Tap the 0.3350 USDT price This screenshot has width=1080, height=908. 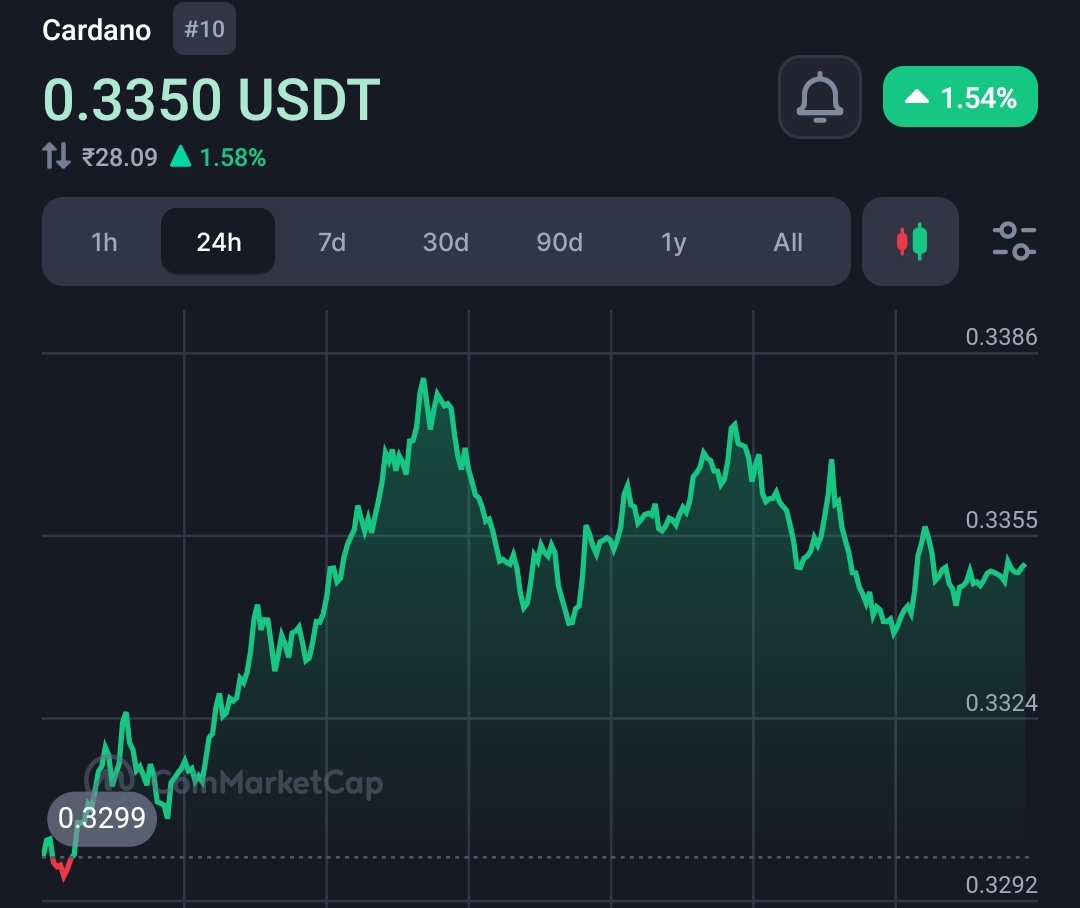pos(211,99)
